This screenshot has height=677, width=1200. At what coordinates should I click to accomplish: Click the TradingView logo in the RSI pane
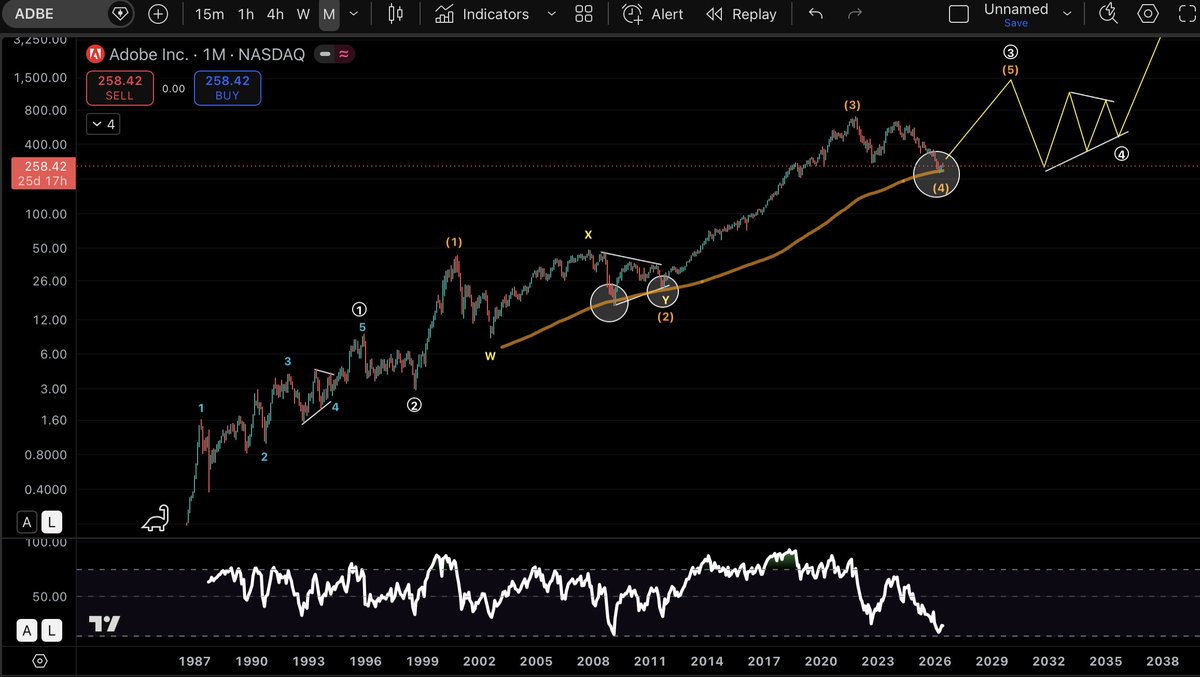[x=104, y=623]
